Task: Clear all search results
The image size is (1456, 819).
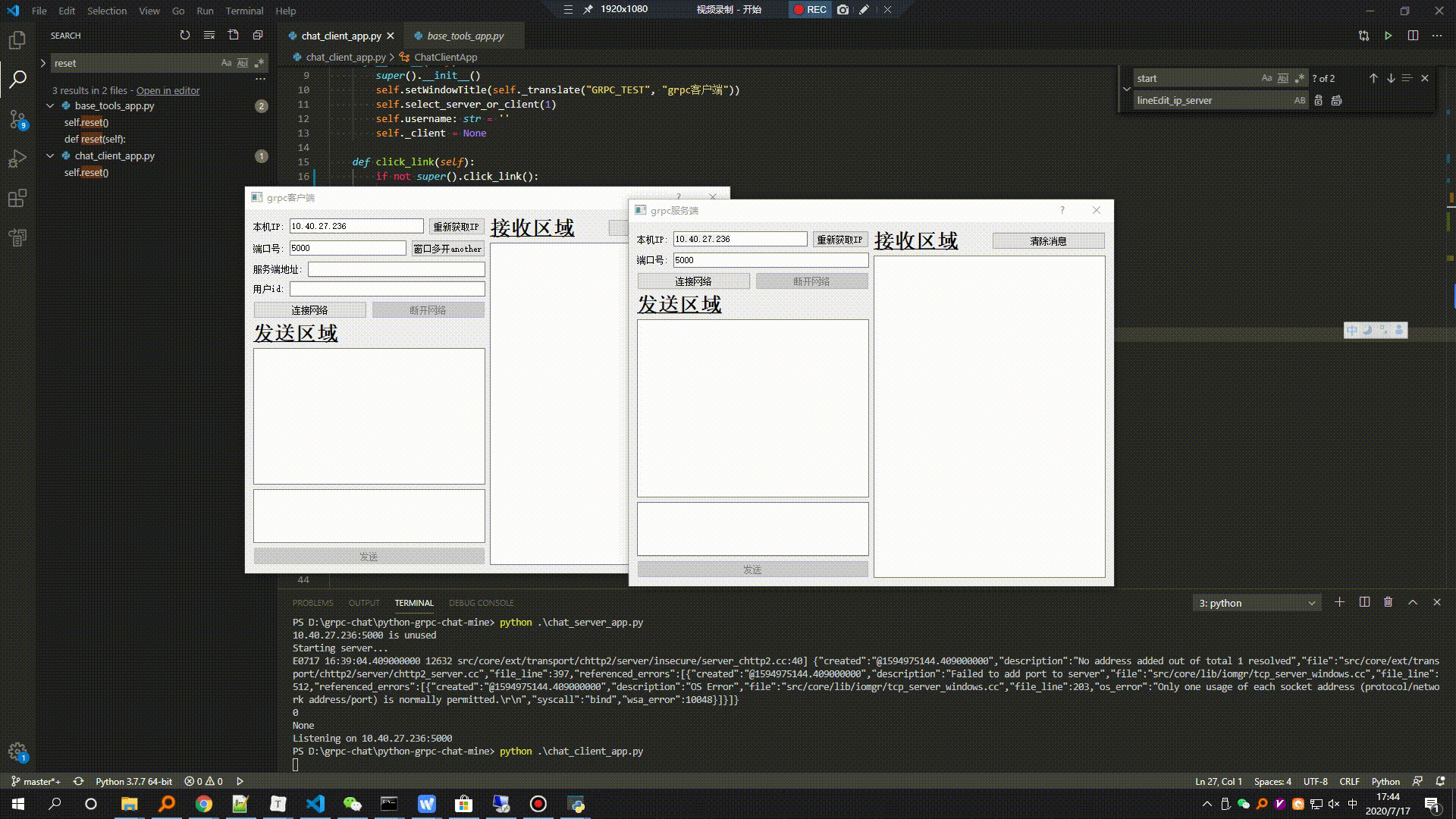Action: coord(209,35)
